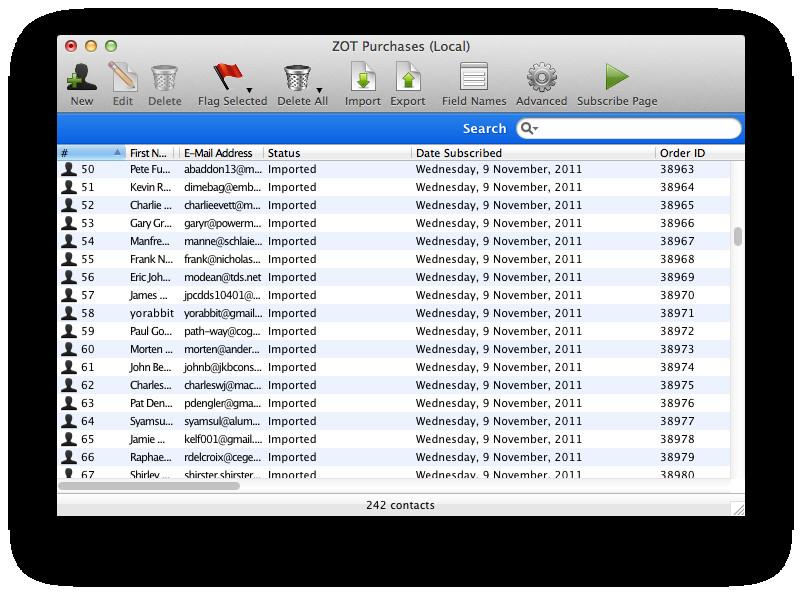Screen dimensions: 802x595
Task: Click email starting frank@nicholas
Action: 222,259
